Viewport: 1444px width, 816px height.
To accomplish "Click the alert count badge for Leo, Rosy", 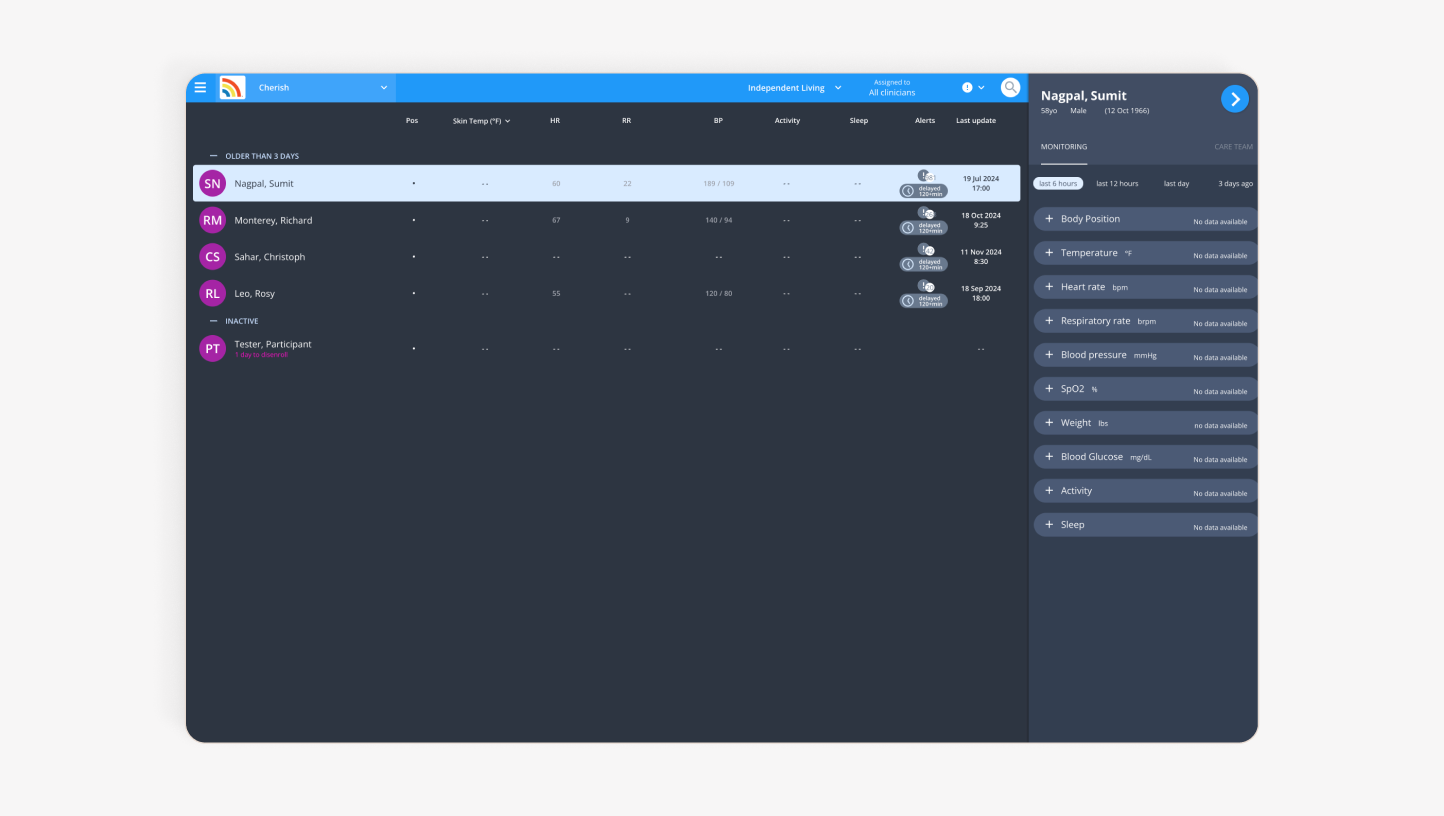I will [x=925, y=286].
